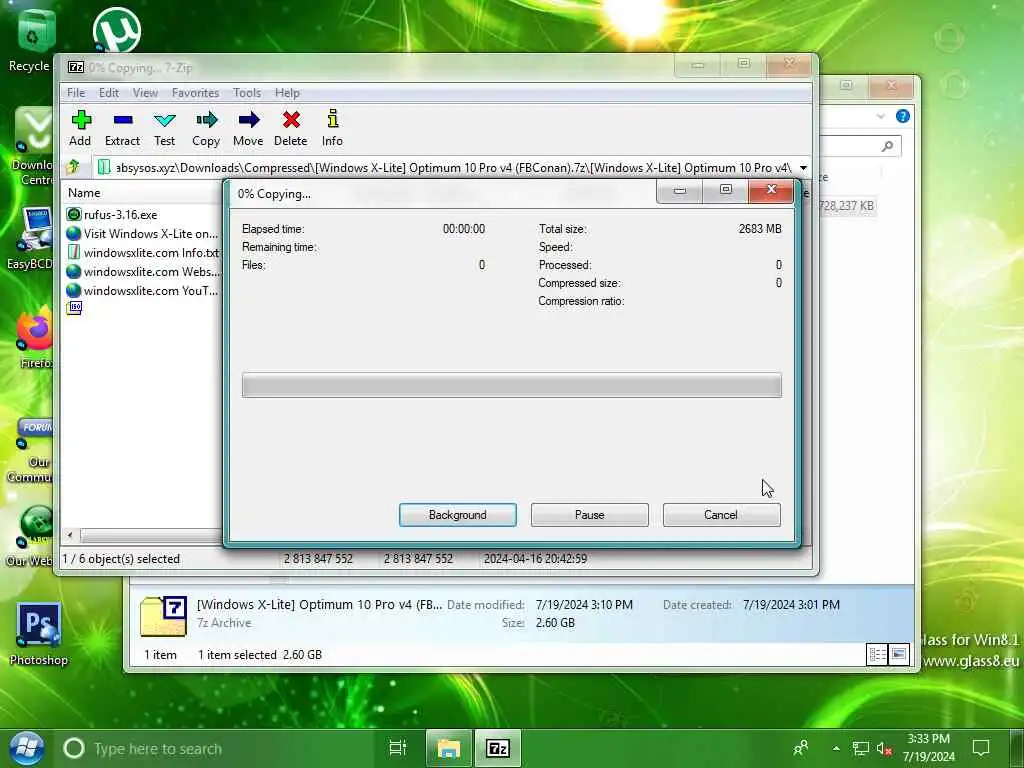Open the Our Website desktop icon

pos(31,536)
